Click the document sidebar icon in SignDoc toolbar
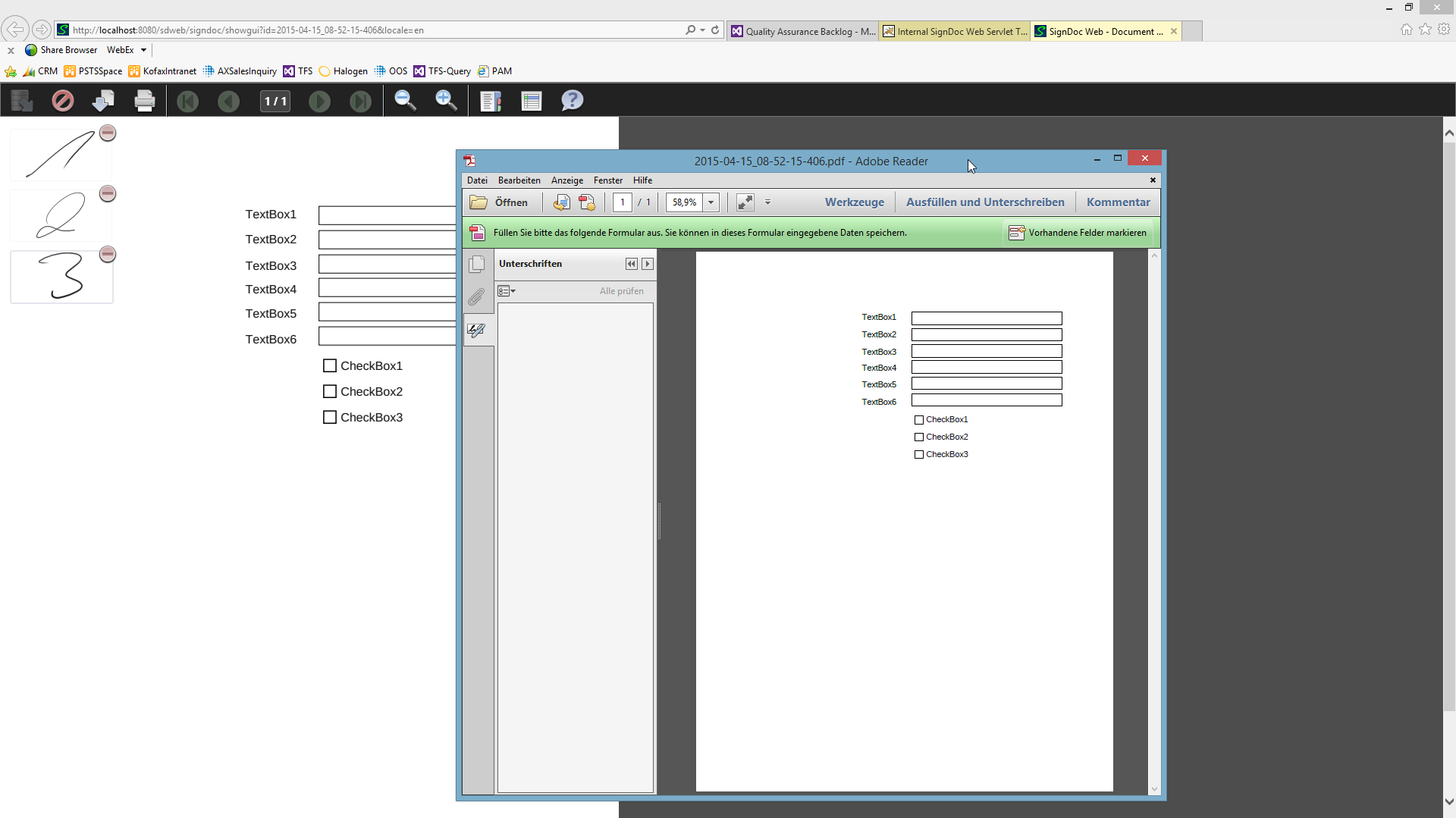 pos(491,101)
